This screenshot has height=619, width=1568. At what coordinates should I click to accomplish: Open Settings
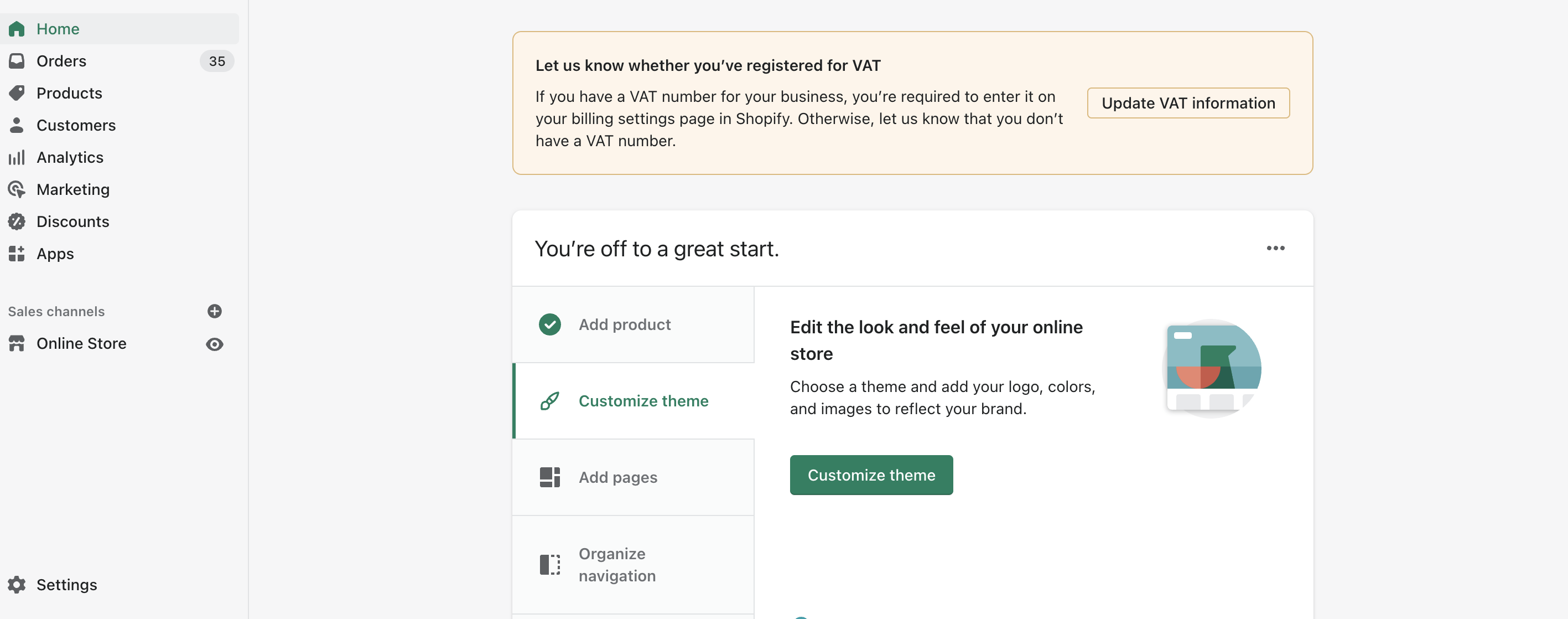[x=120, y=584]
